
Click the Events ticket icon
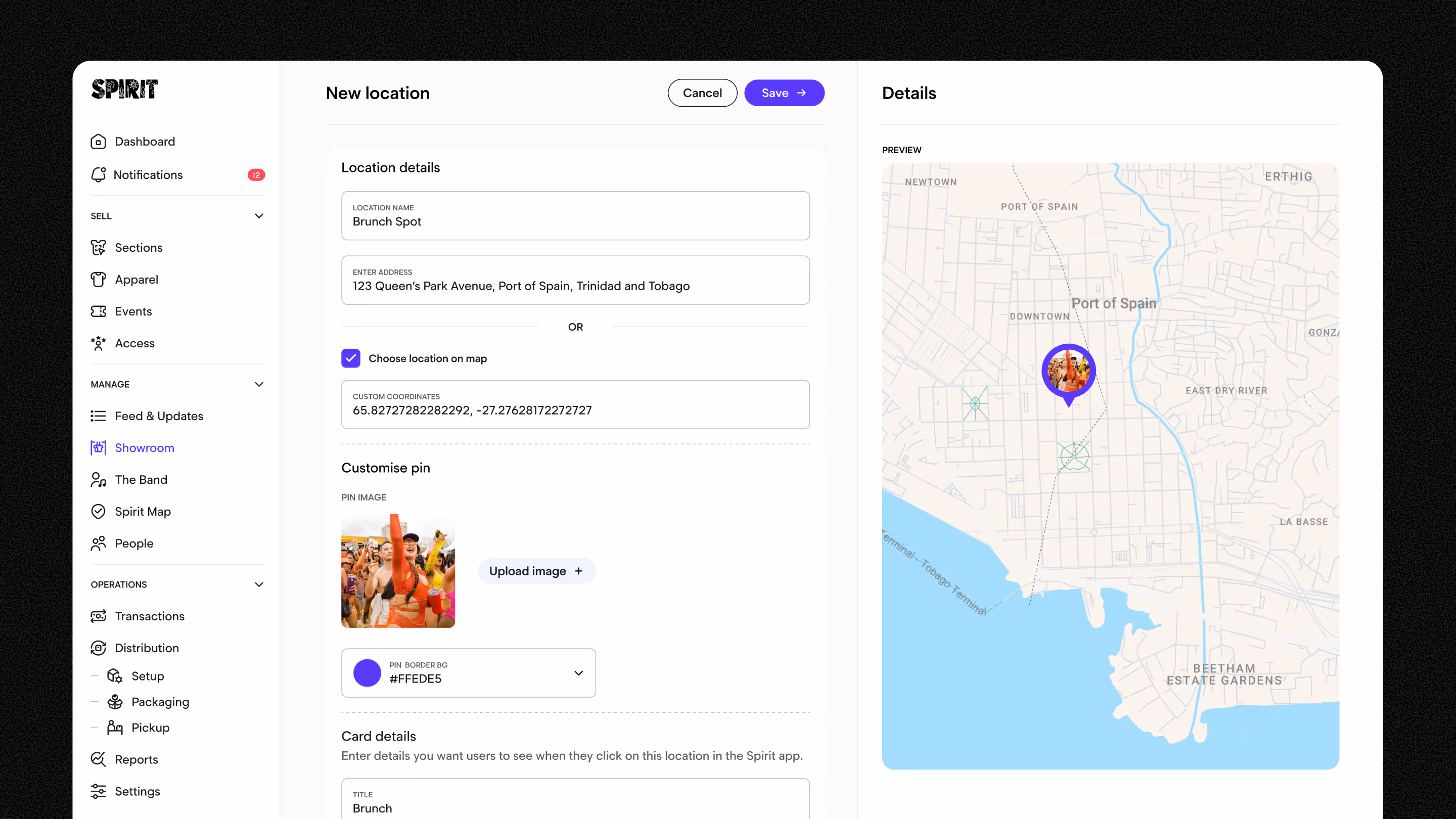99,311
